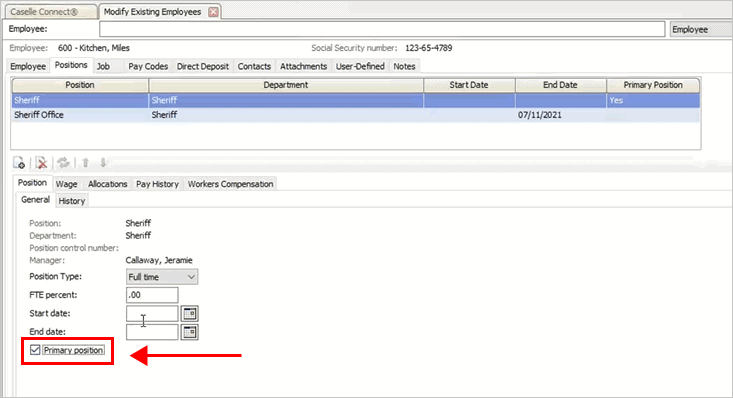Click the Employee search input field
The height and width of the screenshot is (398, 733).
[382, 29]
